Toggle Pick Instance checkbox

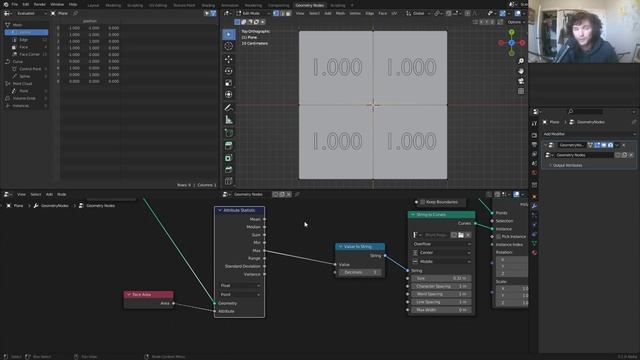click(498, 237)
